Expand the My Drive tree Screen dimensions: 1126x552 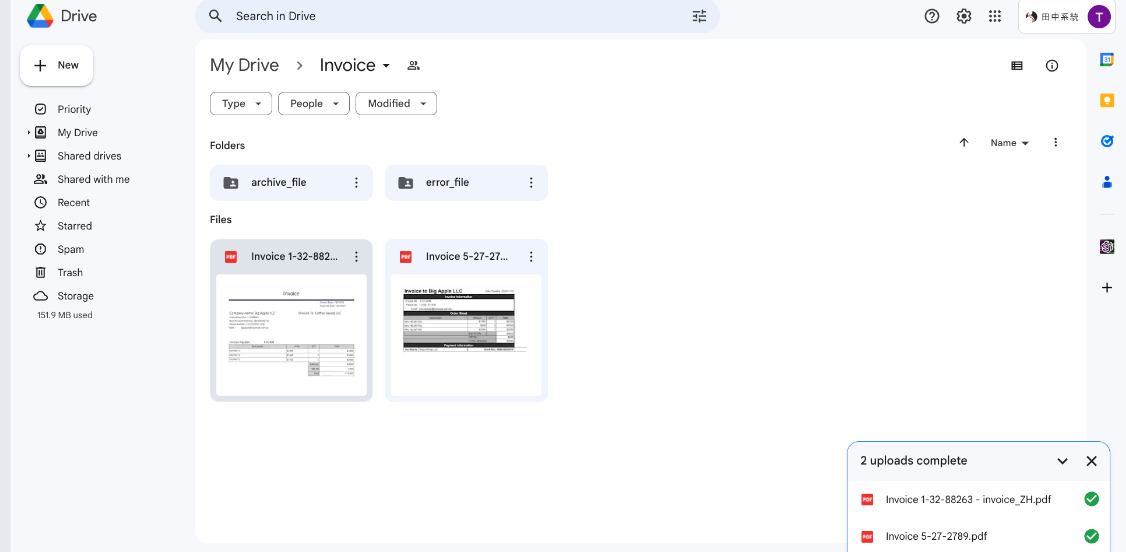[28, 133]
